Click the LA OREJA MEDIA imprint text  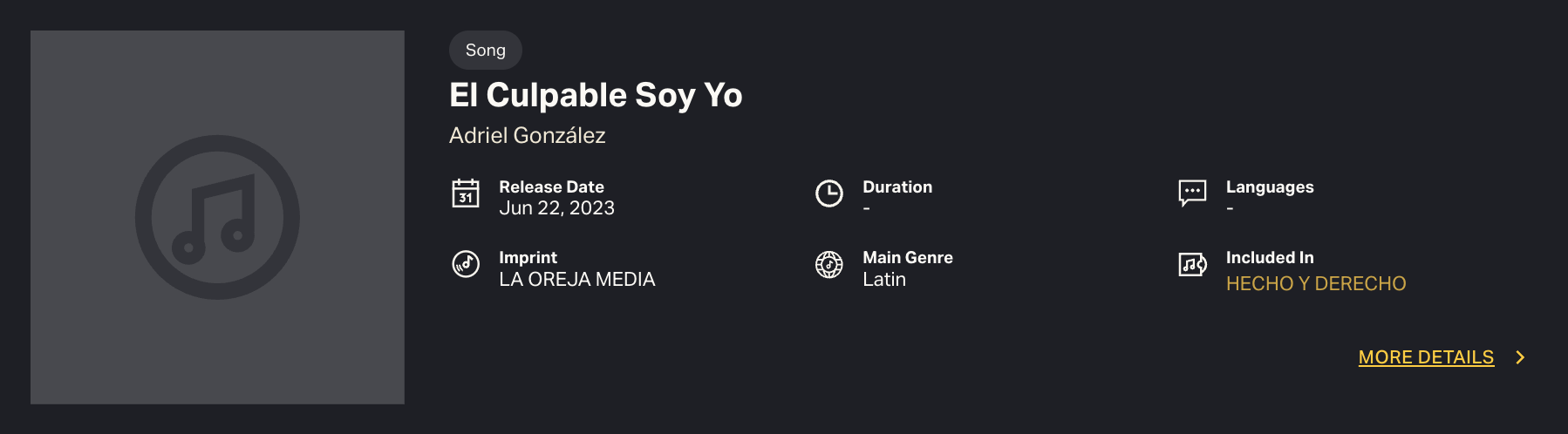pyautogui.click(x=576, y=280)
